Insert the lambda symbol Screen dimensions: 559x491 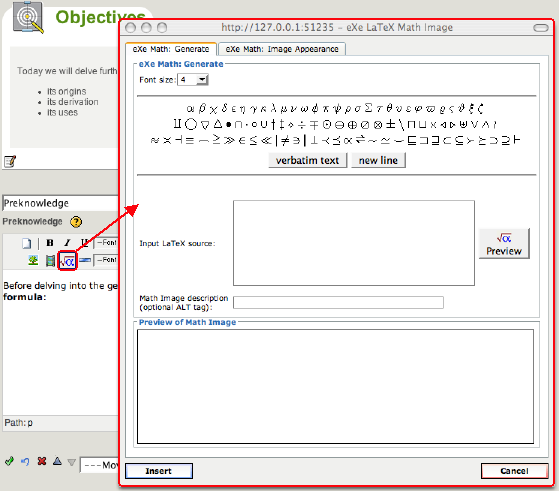point(274,108)
